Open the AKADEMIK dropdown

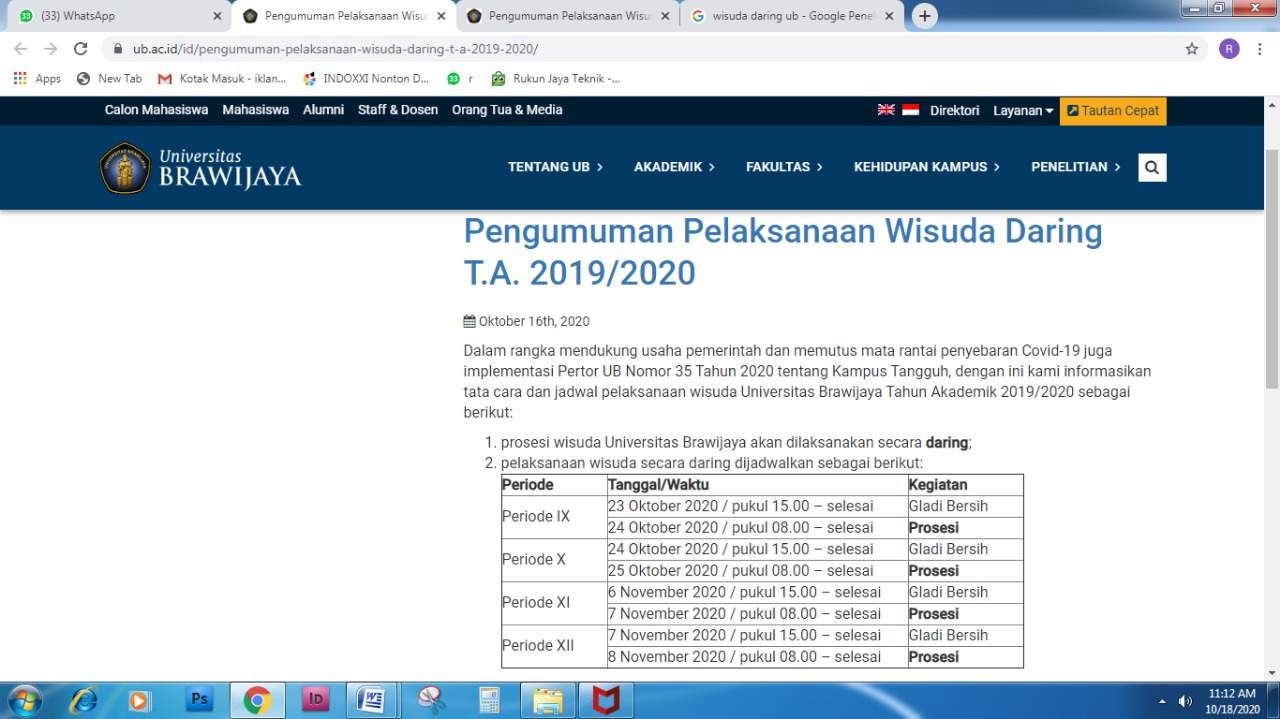coord(668,167)
